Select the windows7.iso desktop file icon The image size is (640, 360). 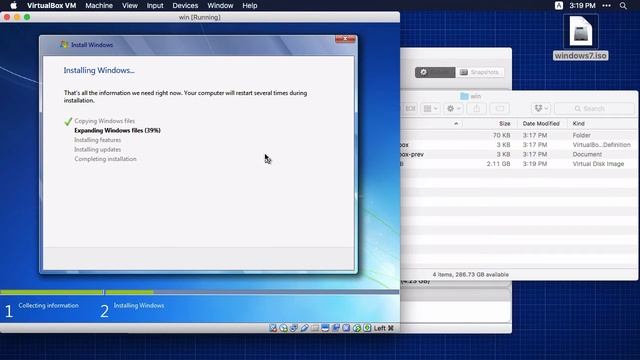point(580,32)
